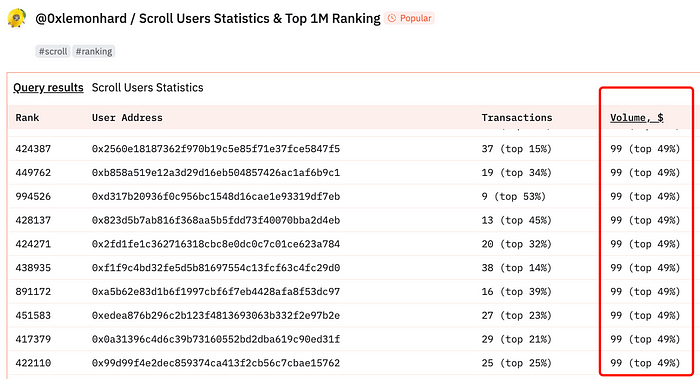Click rank cell 891172
Image resolution: width=700 pixels, height=379 pixels.
pyautogui.click(x=33, y=292)
